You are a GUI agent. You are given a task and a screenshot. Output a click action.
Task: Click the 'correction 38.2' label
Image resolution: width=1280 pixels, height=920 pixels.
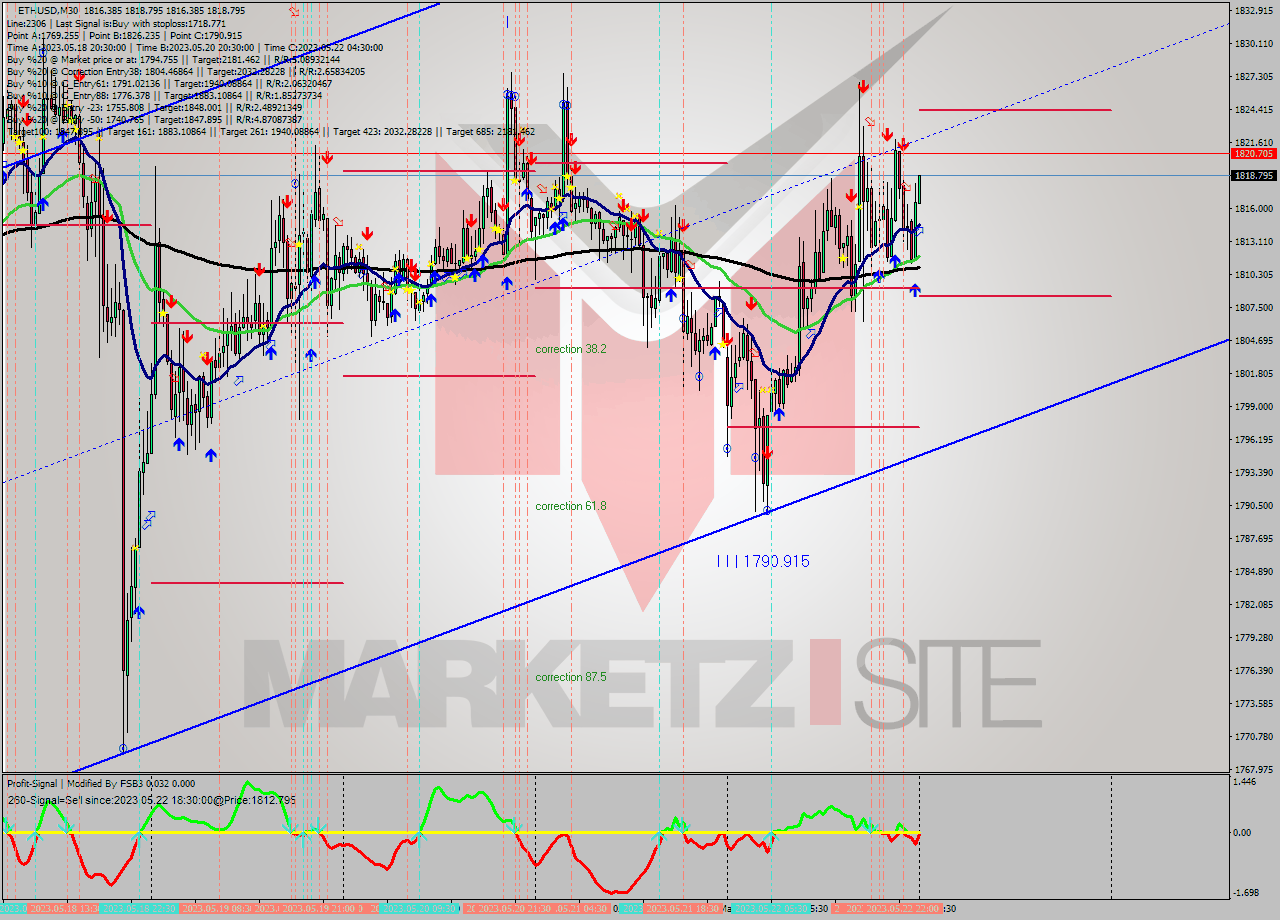pos(570,349)
